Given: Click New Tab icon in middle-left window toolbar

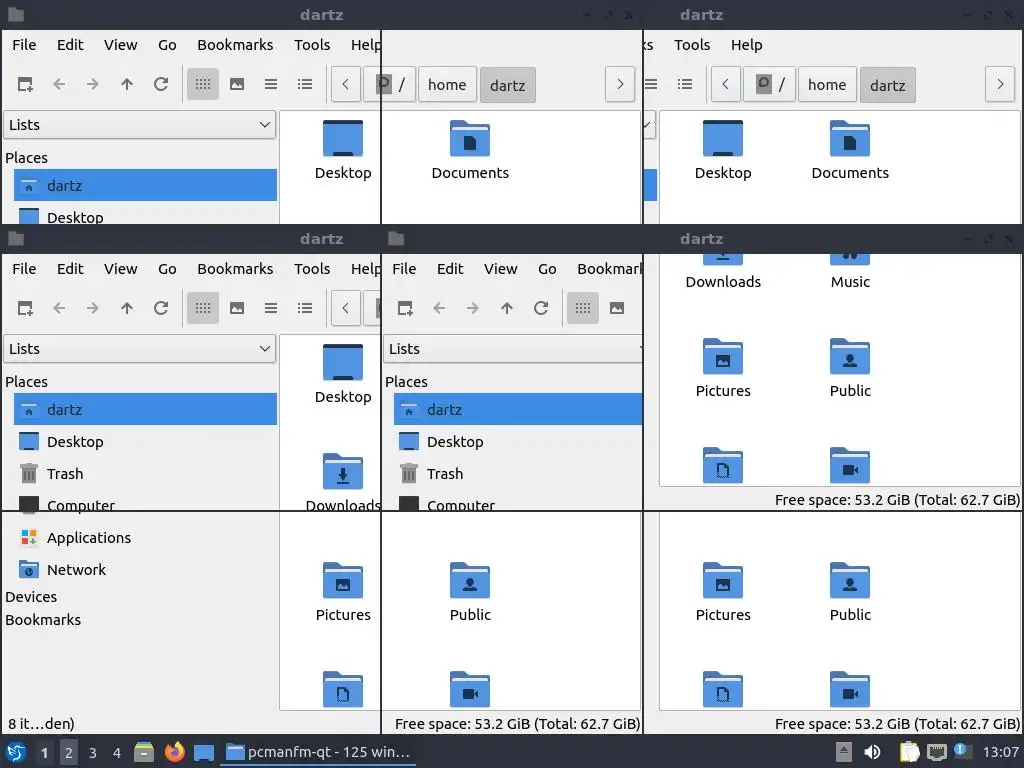Looking at the screenshot, I should pos(25,308).
